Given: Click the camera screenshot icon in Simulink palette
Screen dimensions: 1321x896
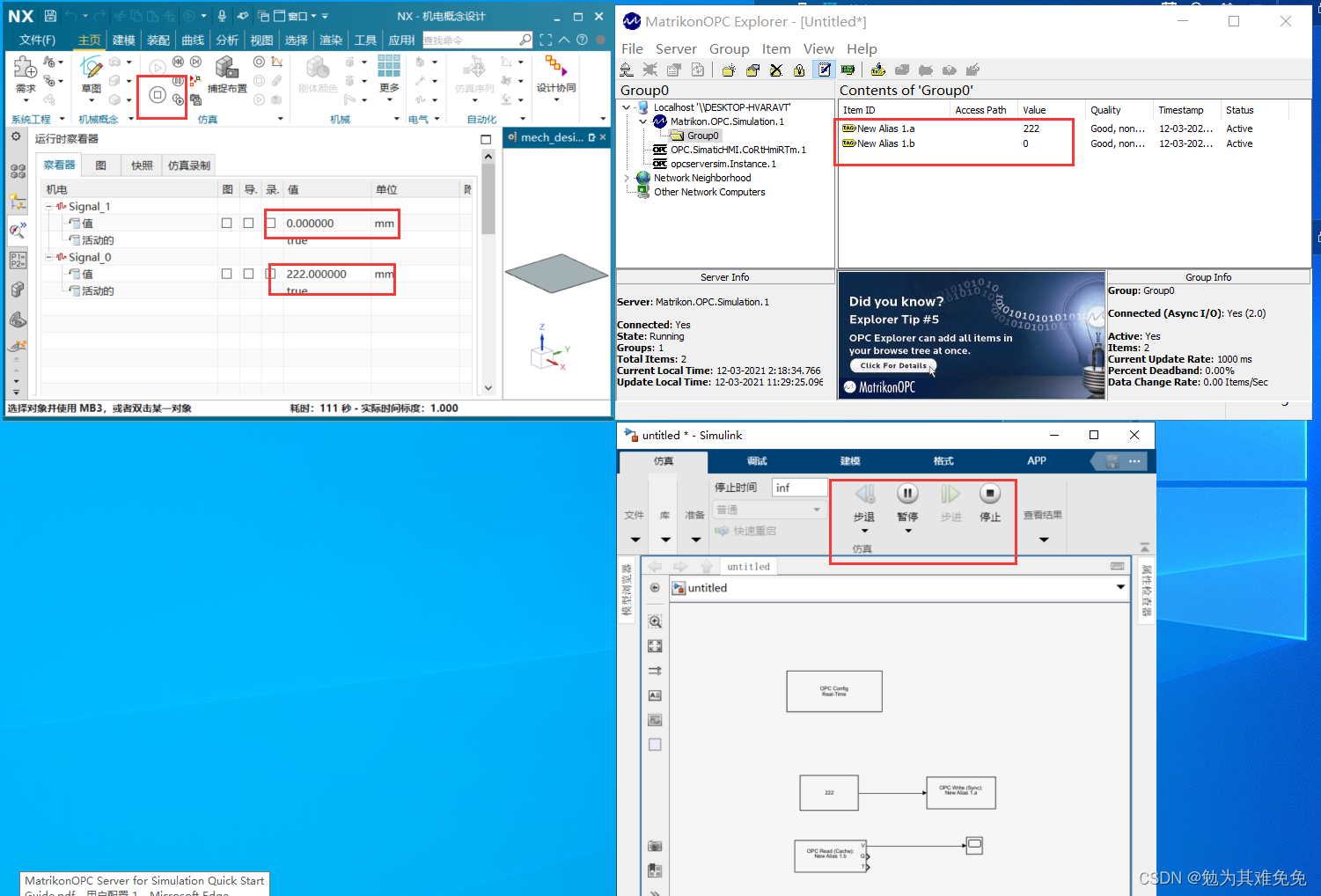Looking at the screenshot, I should [655, 846].
